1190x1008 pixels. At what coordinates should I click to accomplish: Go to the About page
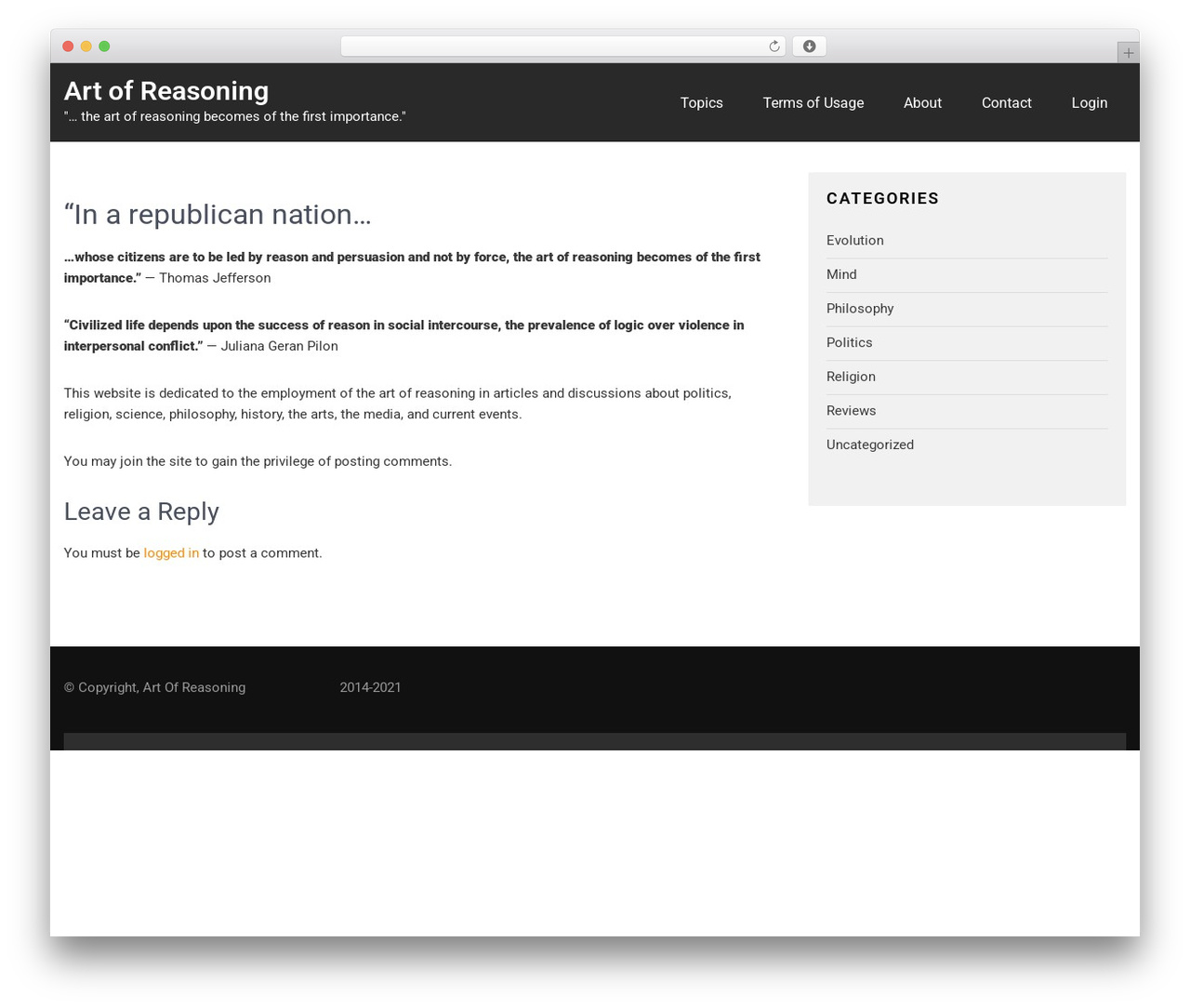(x=922, y=103)
